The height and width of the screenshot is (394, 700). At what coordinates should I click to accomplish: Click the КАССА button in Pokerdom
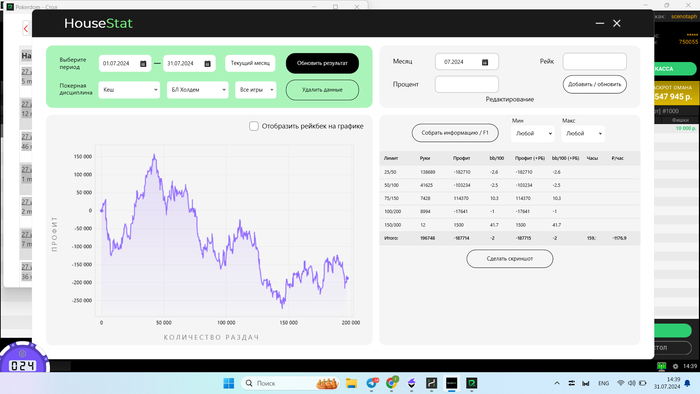coord(674,69)
